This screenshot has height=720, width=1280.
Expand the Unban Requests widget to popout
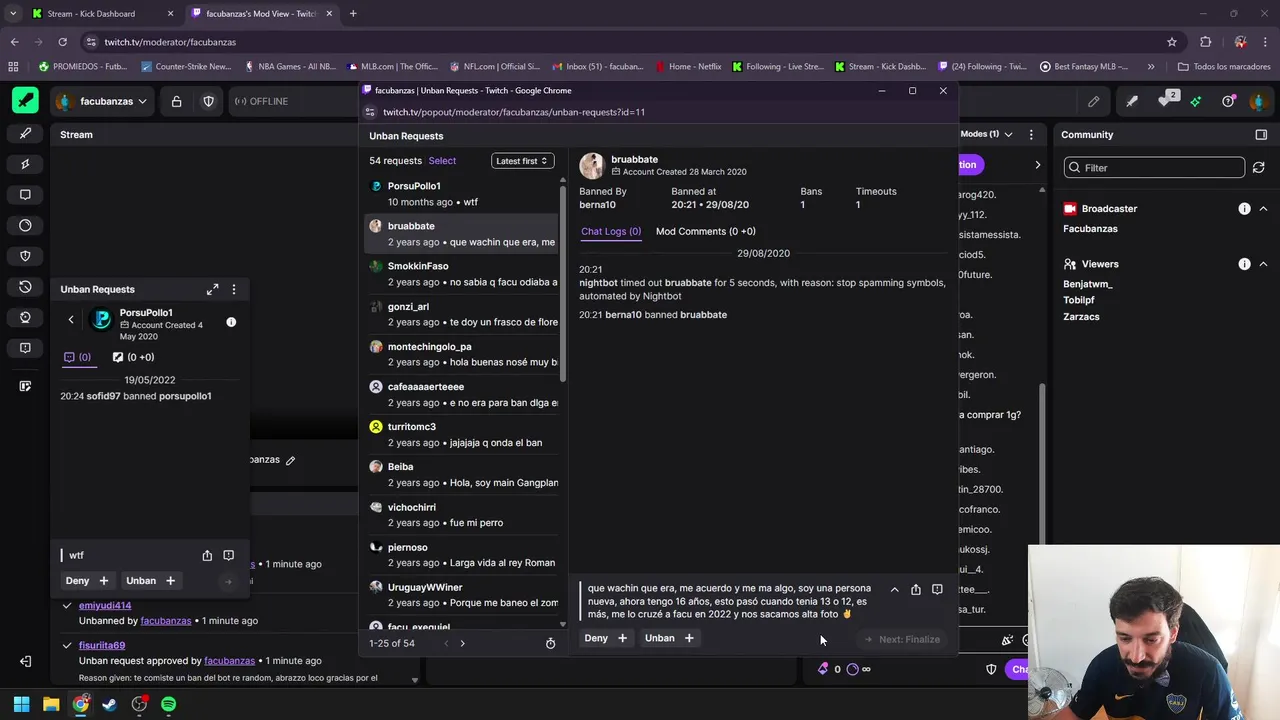click(x=212, y=289)
